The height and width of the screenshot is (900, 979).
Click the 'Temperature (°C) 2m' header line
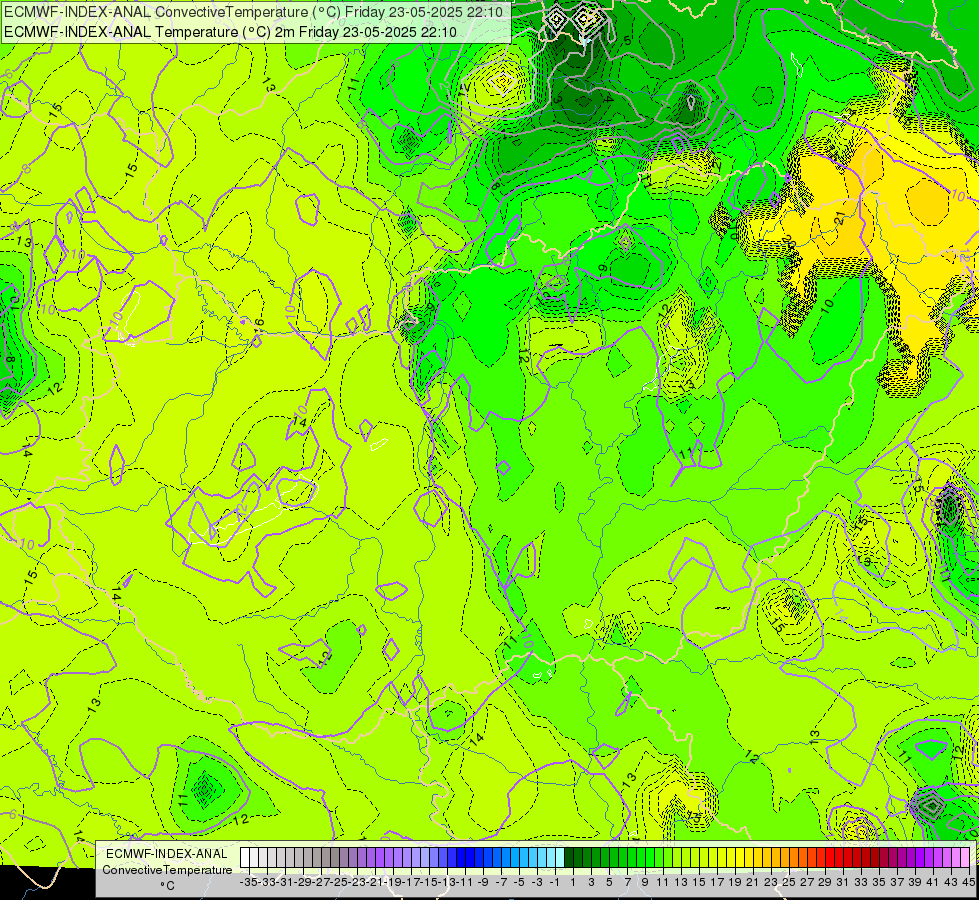[230, 32]
